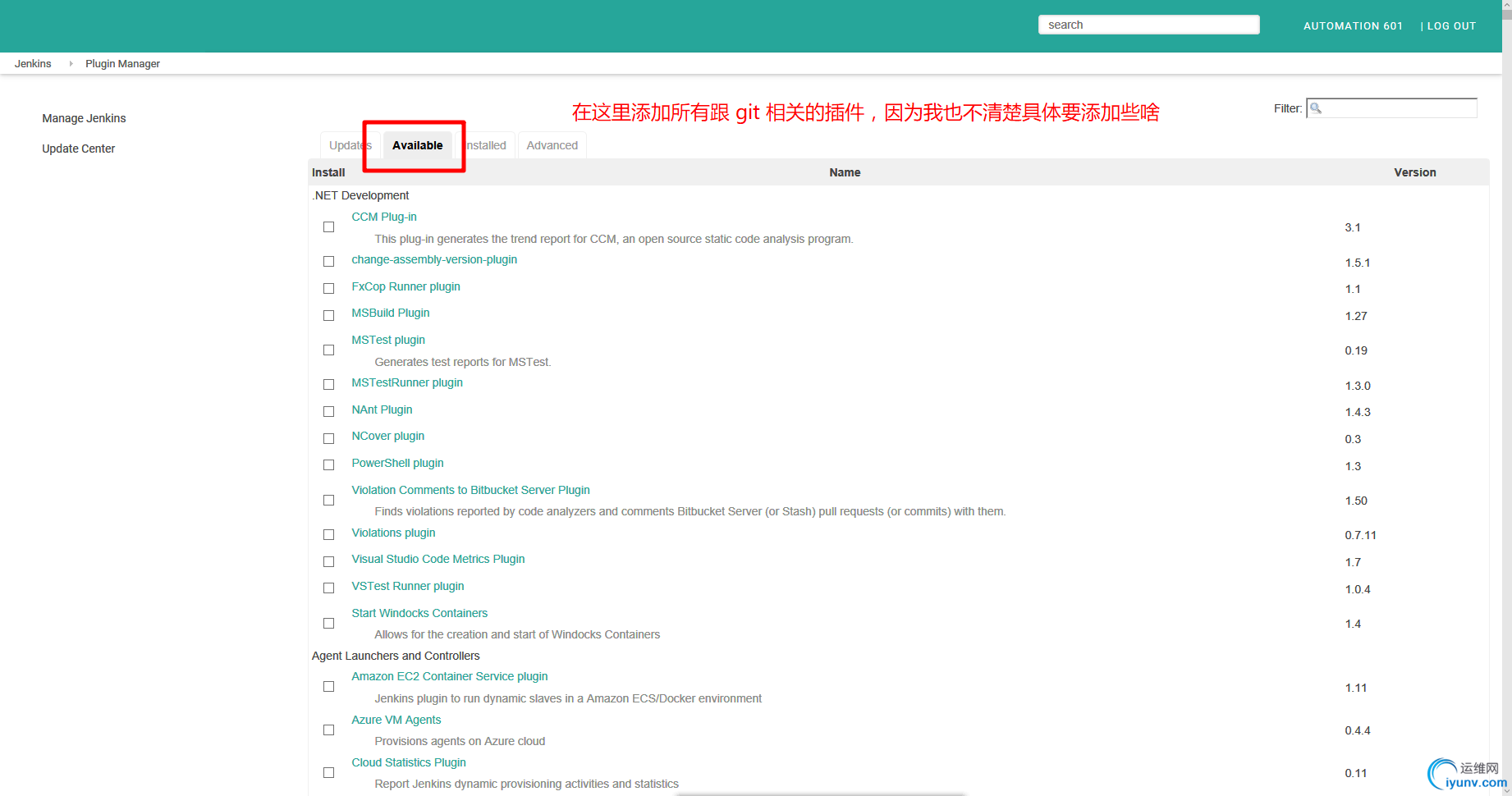Enable the MSBuild Plugin checkbox
Viewport: 1512px width, 796px height.
328,316
